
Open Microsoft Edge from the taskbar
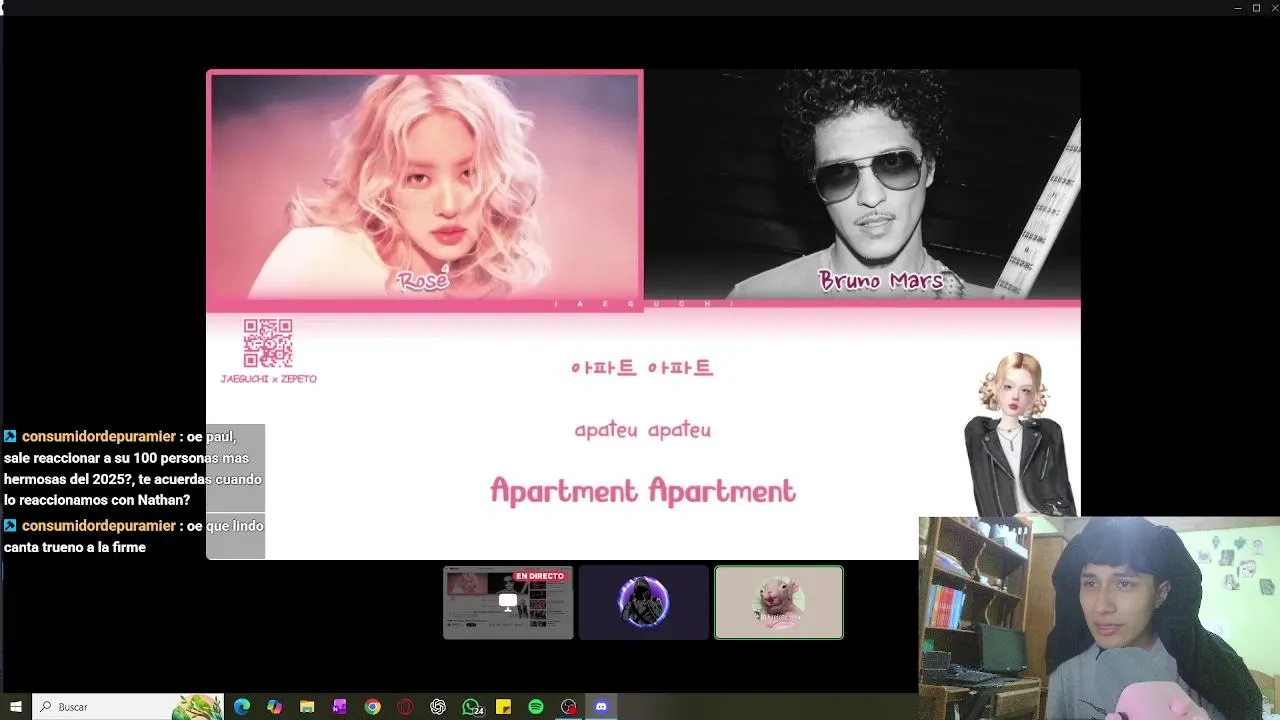tap(242, 707)
